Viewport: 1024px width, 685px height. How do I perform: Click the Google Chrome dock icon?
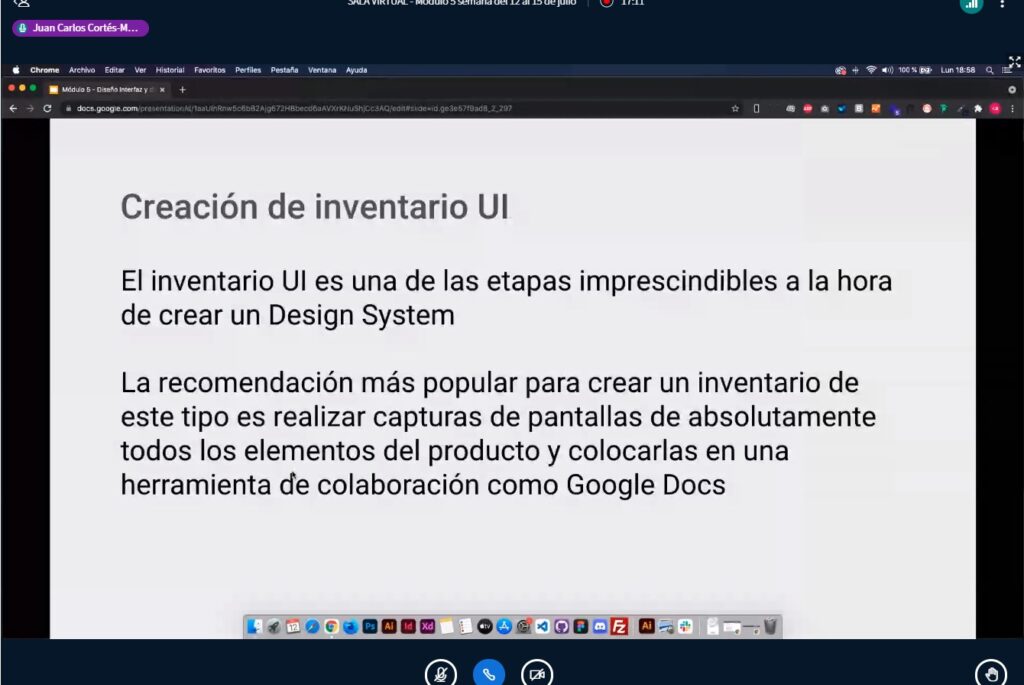331,627
